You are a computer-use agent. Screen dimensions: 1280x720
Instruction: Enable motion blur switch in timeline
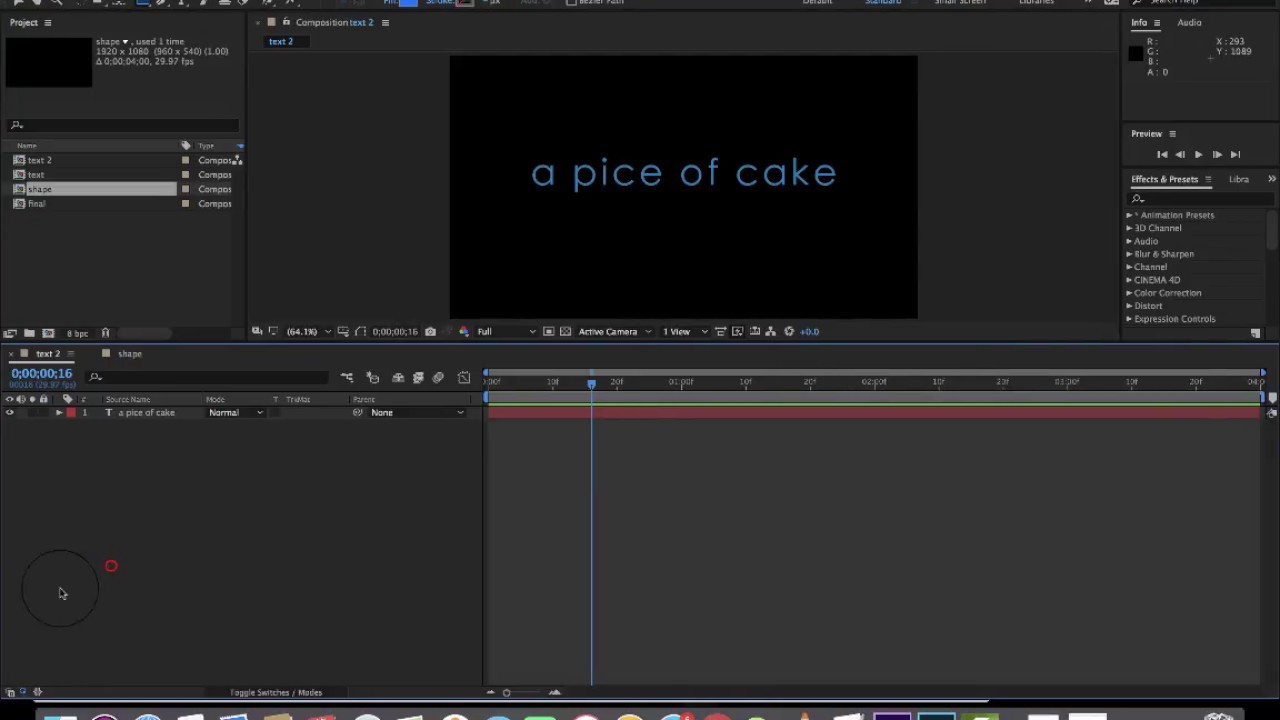438,377
